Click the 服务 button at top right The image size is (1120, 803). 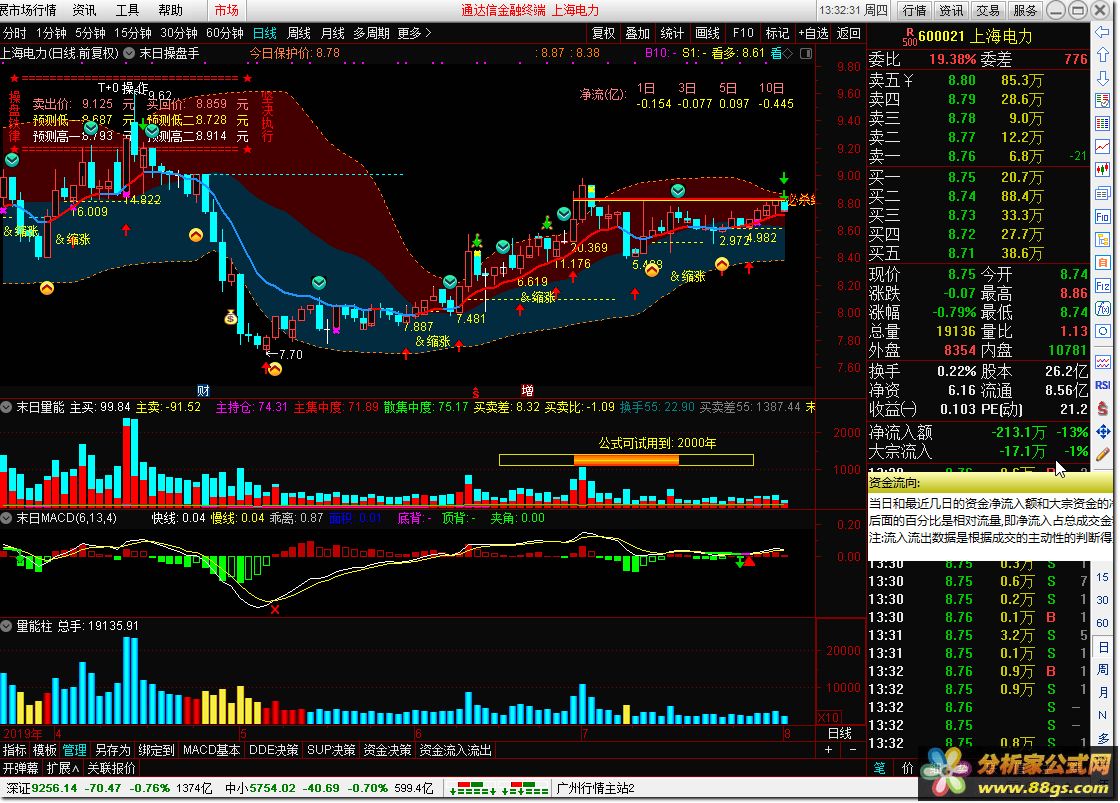[x=1025, y=10]
